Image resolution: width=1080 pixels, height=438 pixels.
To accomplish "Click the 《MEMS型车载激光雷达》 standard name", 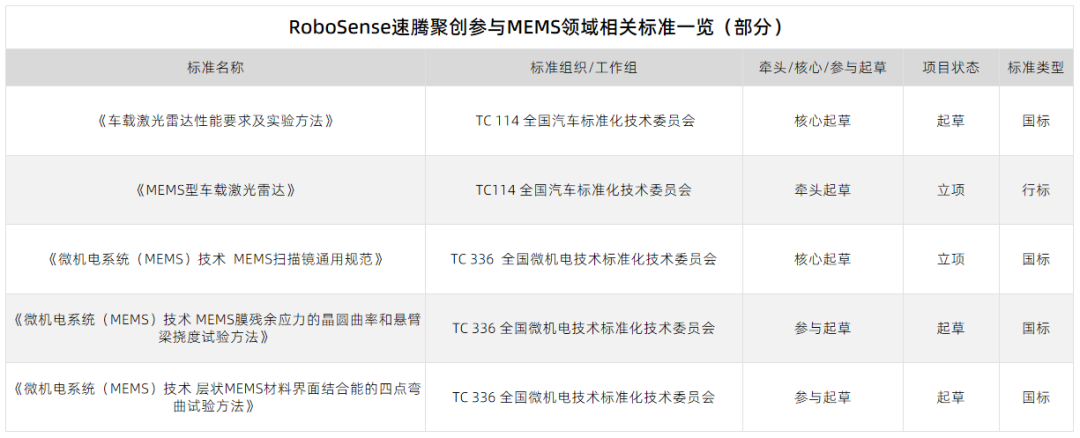I will [215, 190].
